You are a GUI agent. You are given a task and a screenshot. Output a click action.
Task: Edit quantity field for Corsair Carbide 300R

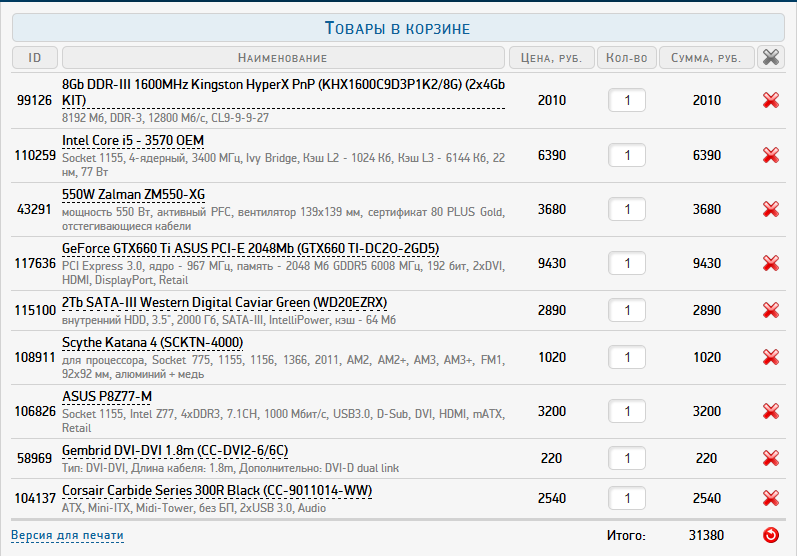(x=626, y=498)
